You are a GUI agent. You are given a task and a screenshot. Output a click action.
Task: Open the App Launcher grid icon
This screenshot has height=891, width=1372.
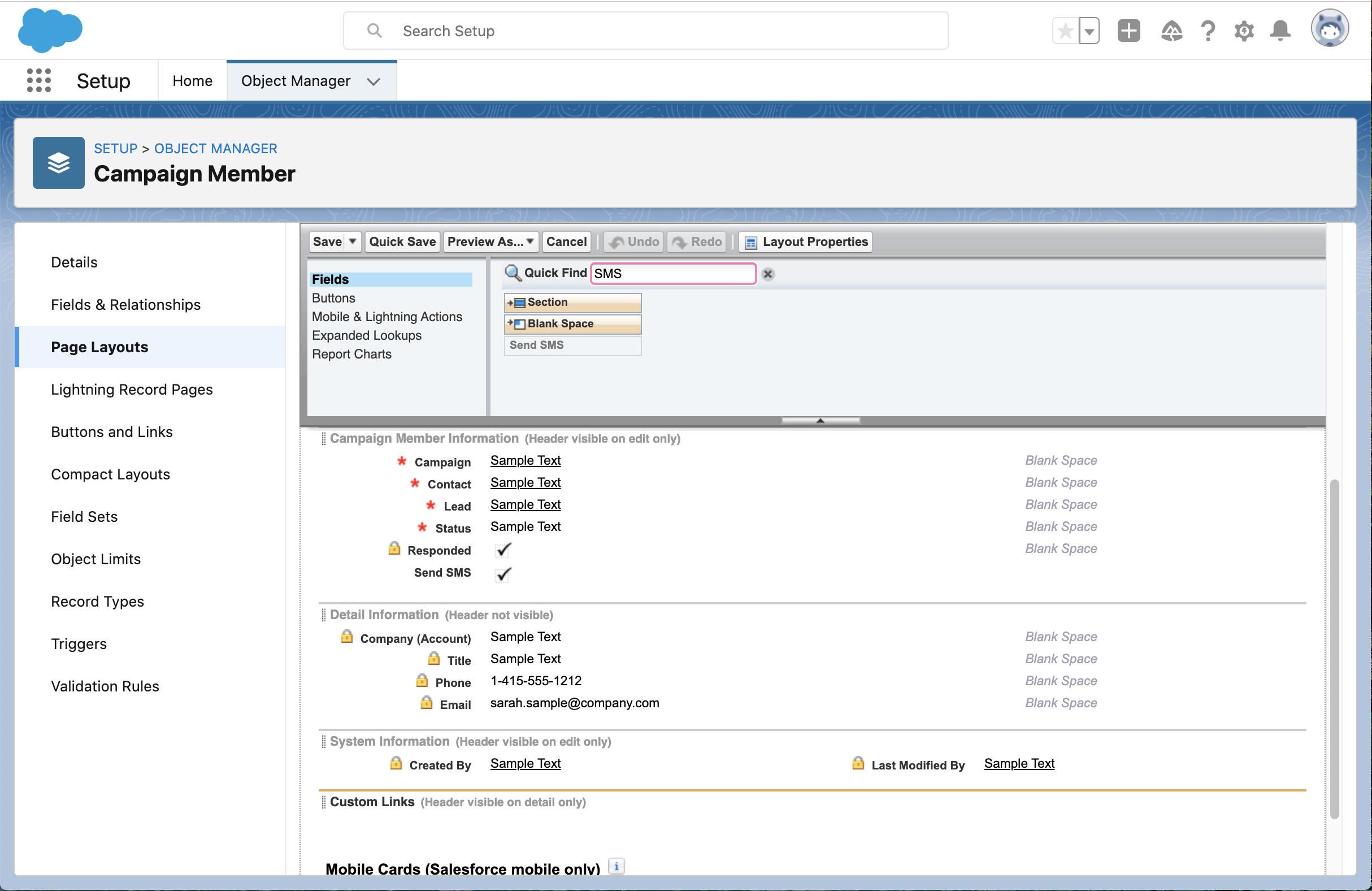[38, 80]
